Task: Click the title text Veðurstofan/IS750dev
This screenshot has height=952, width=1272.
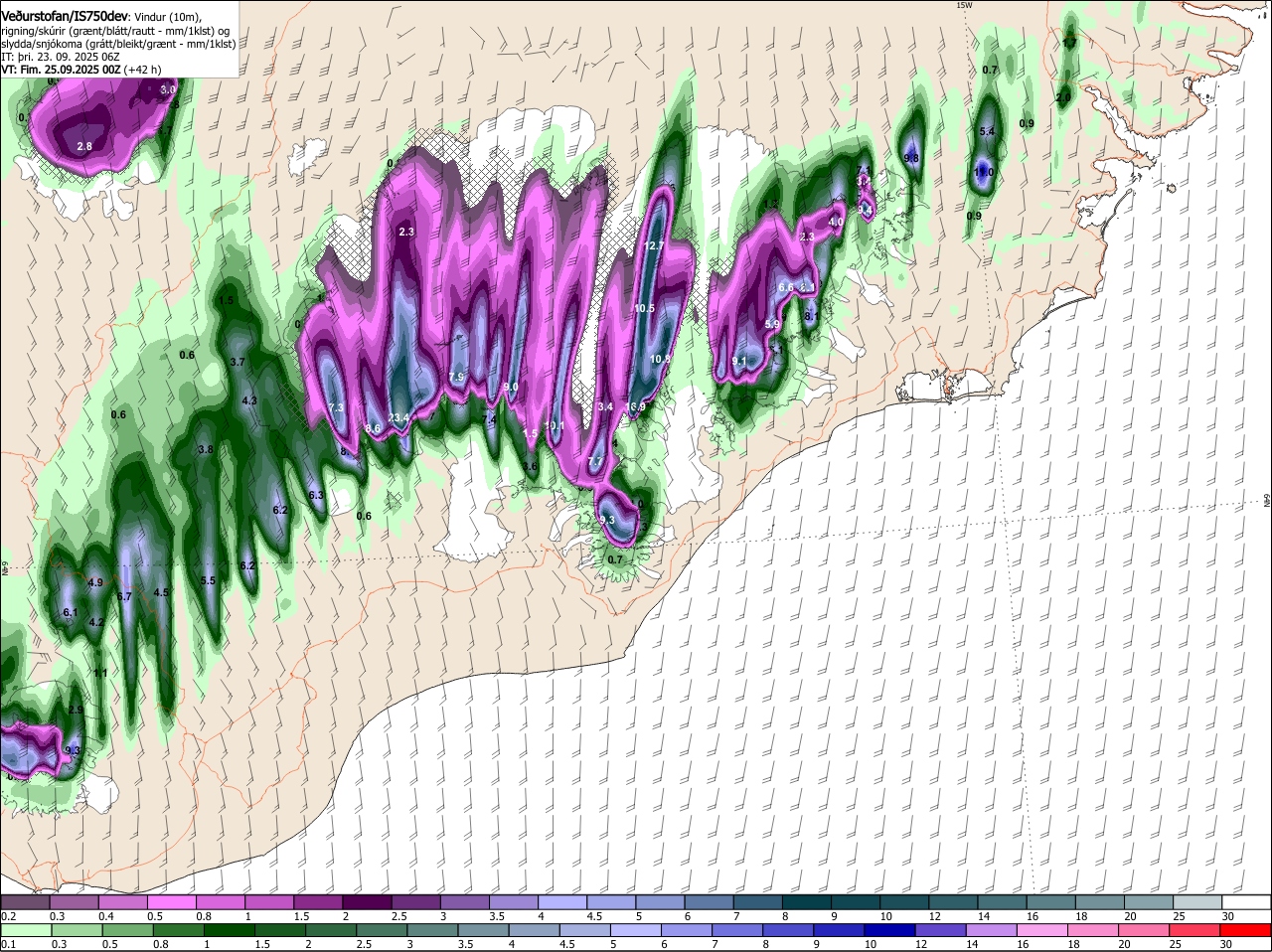Action: (x=65, y=17)
